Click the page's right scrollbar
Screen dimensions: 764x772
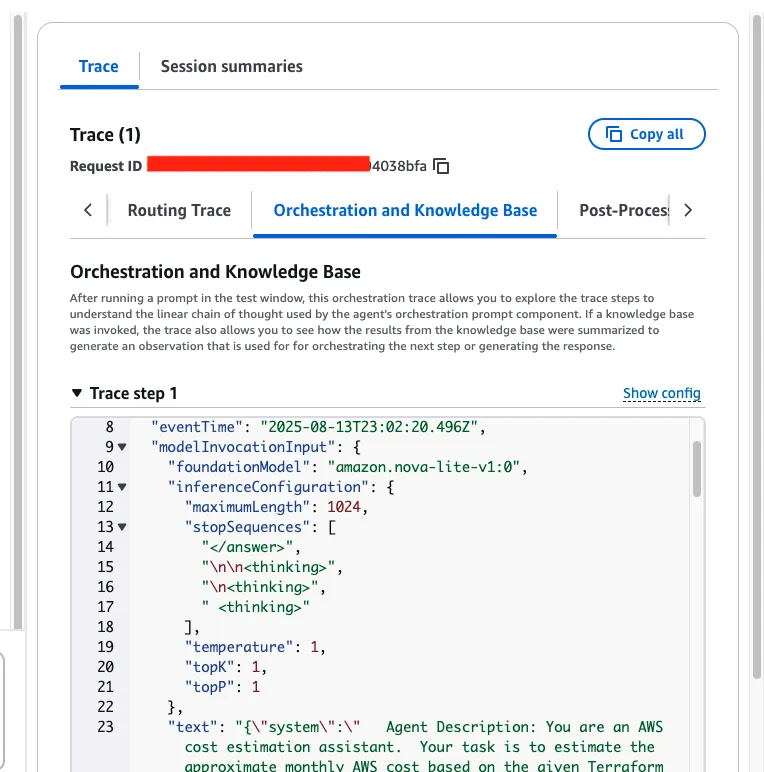click(757, 347)
